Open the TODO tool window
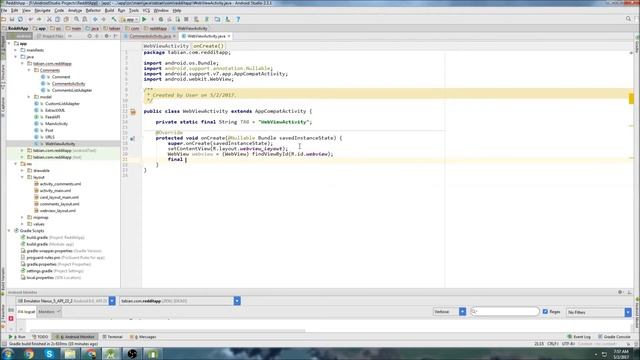 40,337
